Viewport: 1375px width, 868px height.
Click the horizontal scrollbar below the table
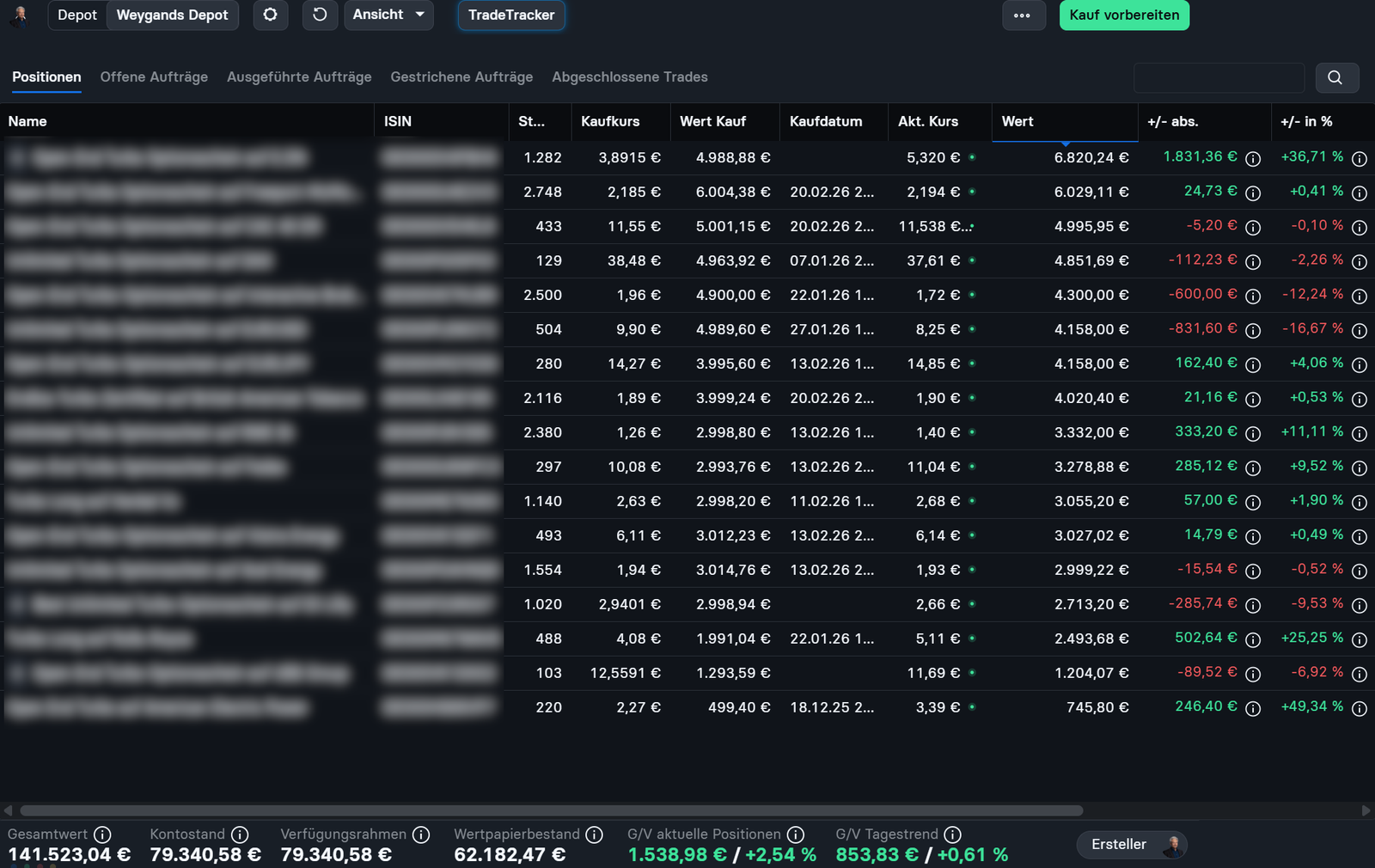550,810
